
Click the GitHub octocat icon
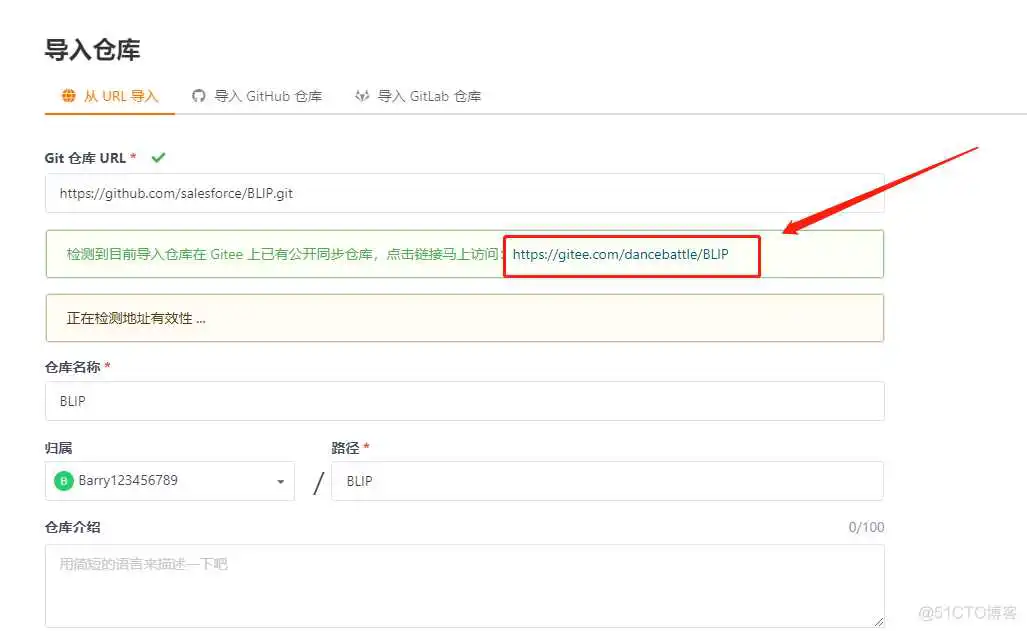(x=198, y=96)
